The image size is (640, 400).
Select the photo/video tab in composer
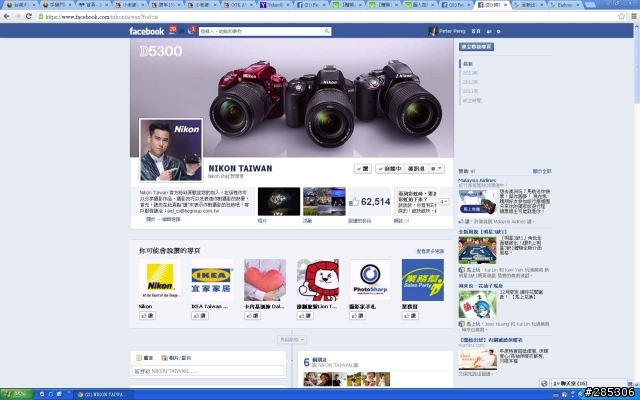[176, 358]
